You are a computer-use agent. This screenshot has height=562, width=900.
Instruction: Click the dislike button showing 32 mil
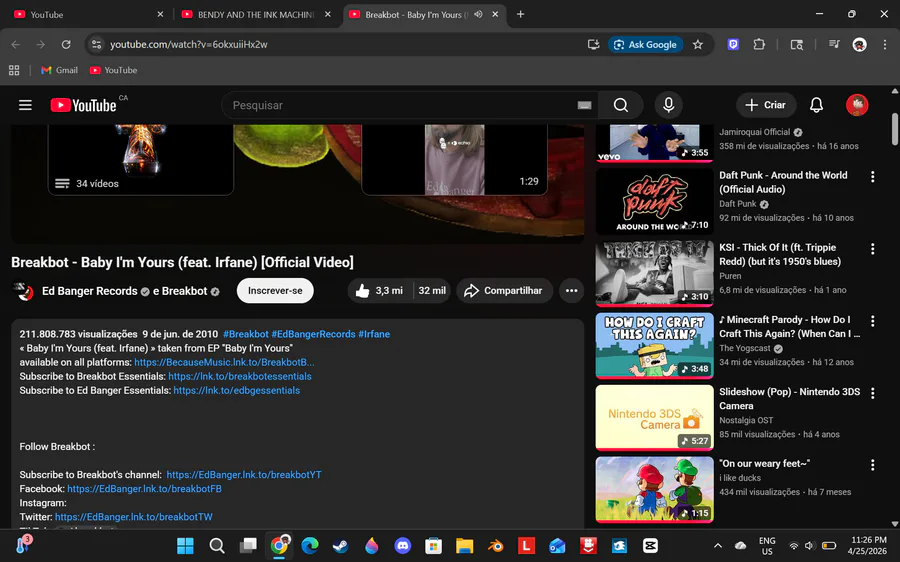[x=432, y=290]
